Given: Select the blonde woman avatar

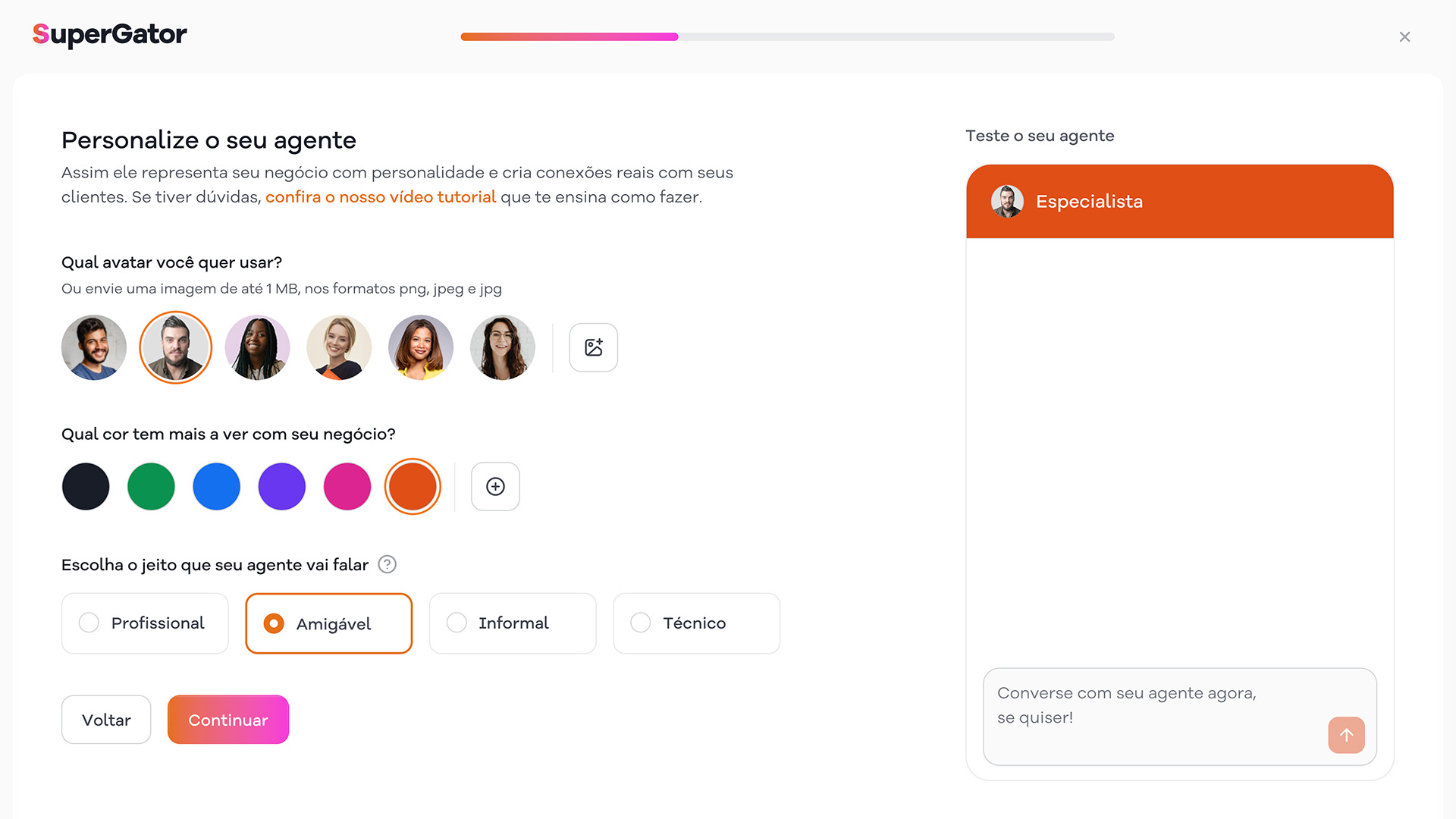Looking at the screenshot, I should click(x=339, y=347).
